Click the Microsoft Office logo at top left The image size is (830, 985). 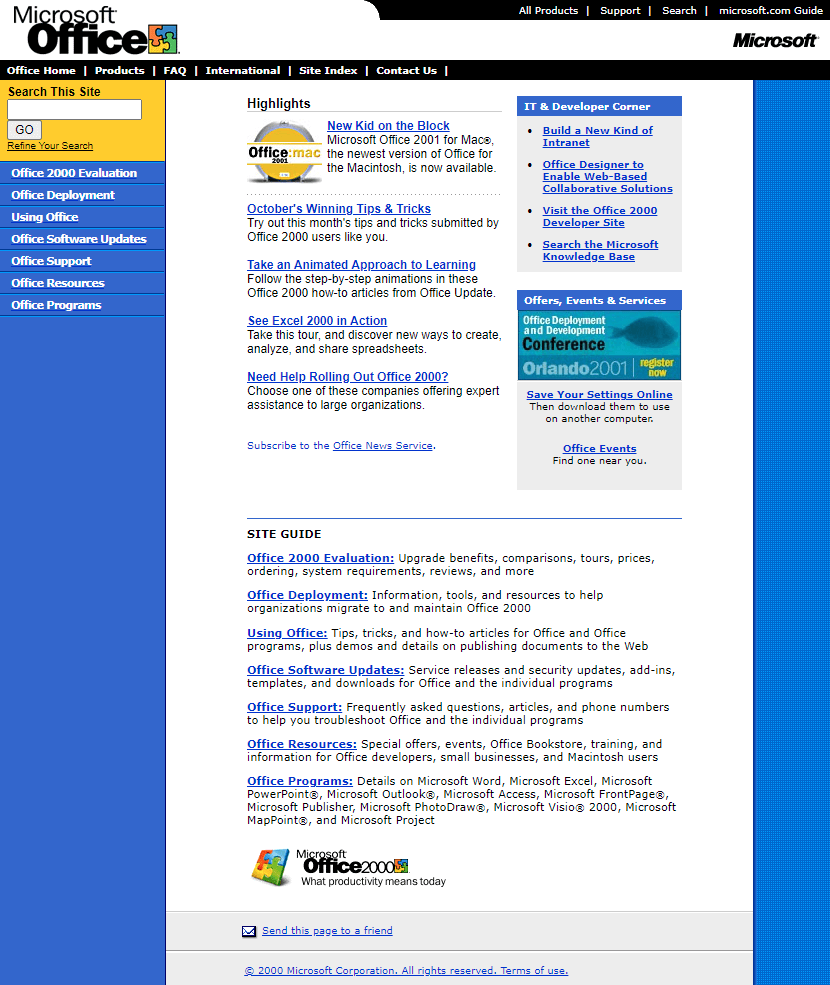(96, 30)
